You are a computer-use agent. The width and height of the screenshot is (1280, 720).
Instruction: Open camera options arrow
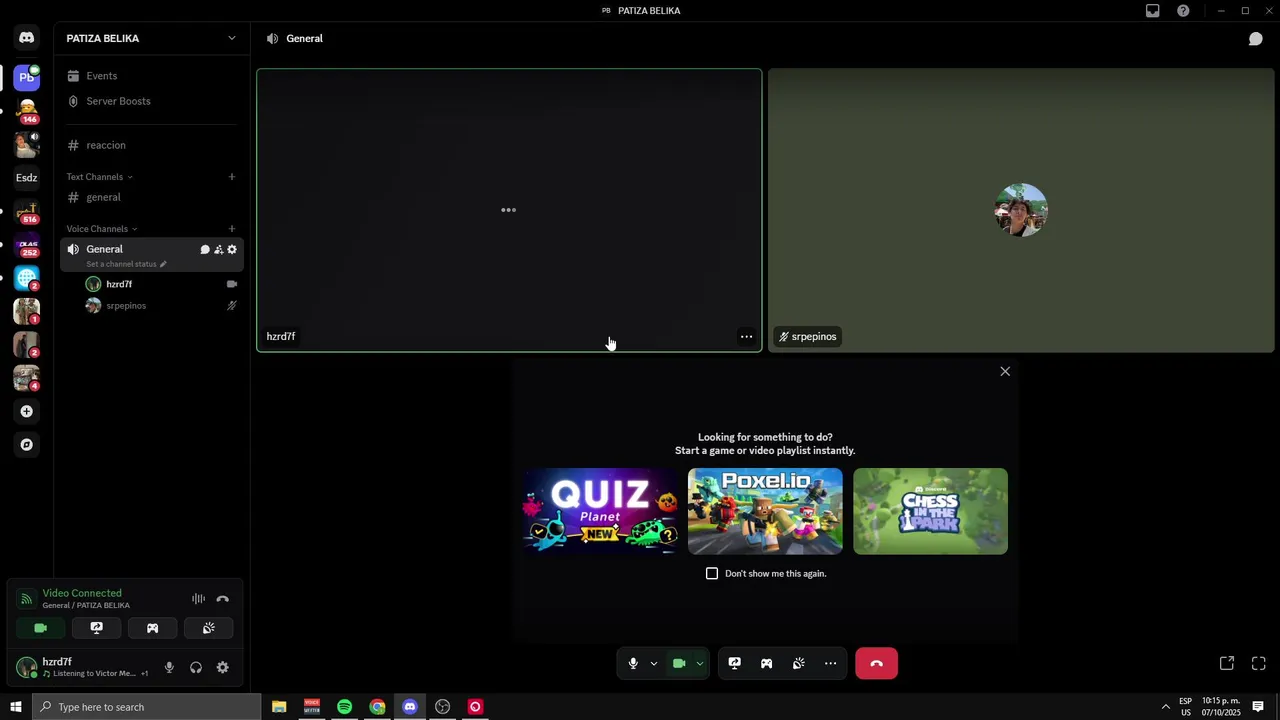pos(700,663)
